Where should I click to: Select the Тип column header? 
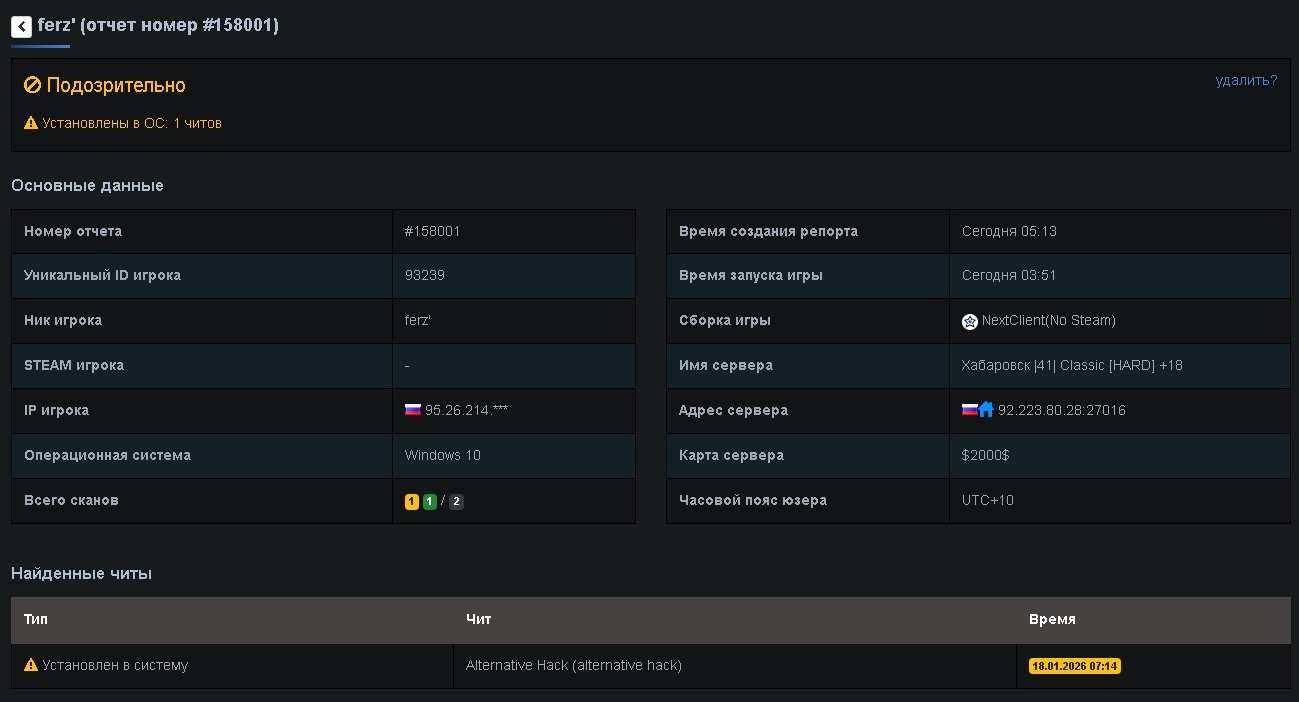[x=36, y=619]
